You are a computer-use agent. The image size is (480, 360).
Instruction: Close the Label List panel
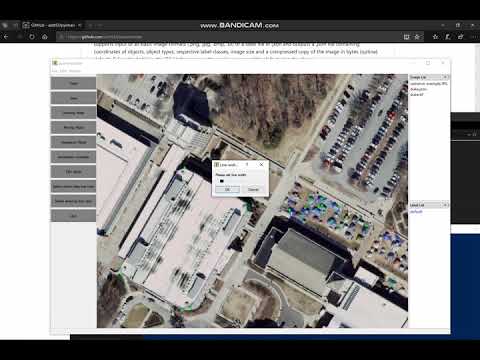click(445, 205)
